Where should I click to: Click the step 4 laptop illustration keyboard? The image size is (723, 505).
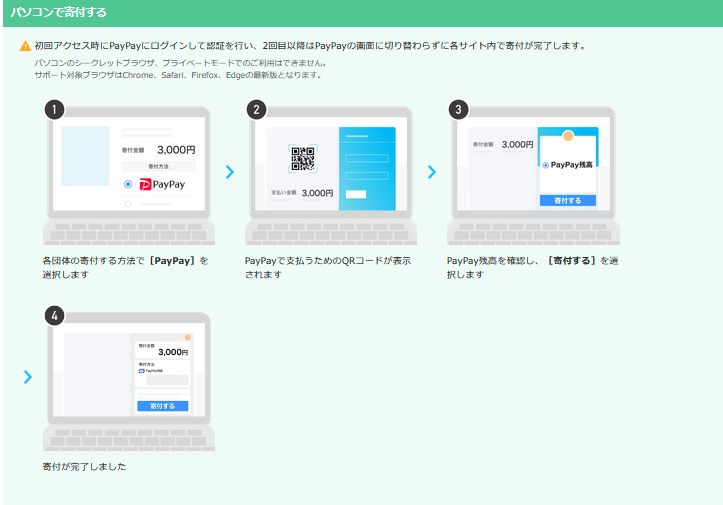pos(129,438)
